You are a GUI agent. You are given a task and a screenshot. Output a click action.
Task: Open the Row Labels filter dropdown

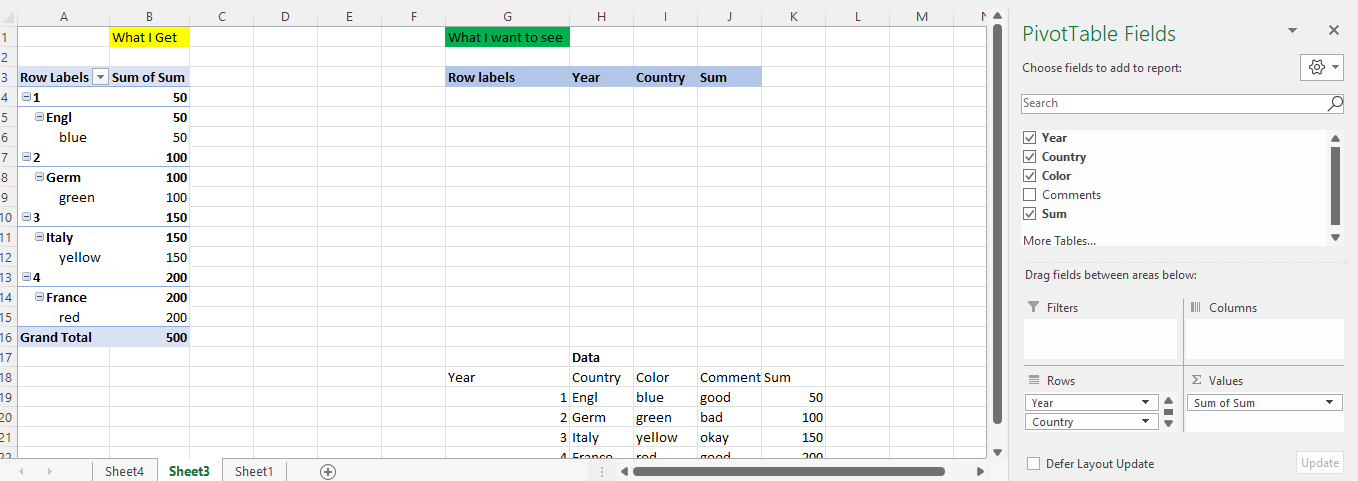100,77
